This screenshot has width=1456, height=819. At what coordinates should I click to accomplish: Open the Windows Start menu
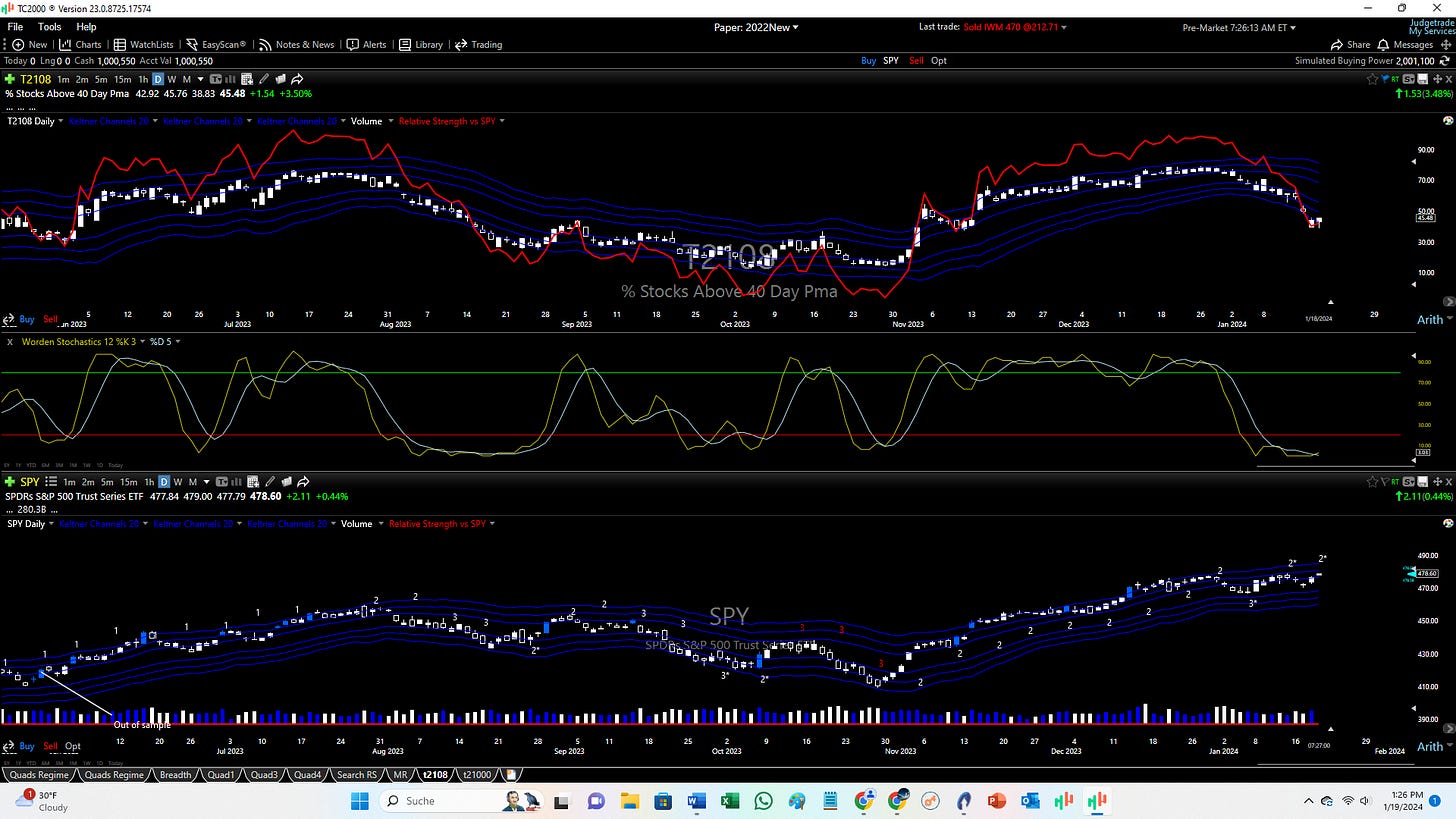click(360, 801)
